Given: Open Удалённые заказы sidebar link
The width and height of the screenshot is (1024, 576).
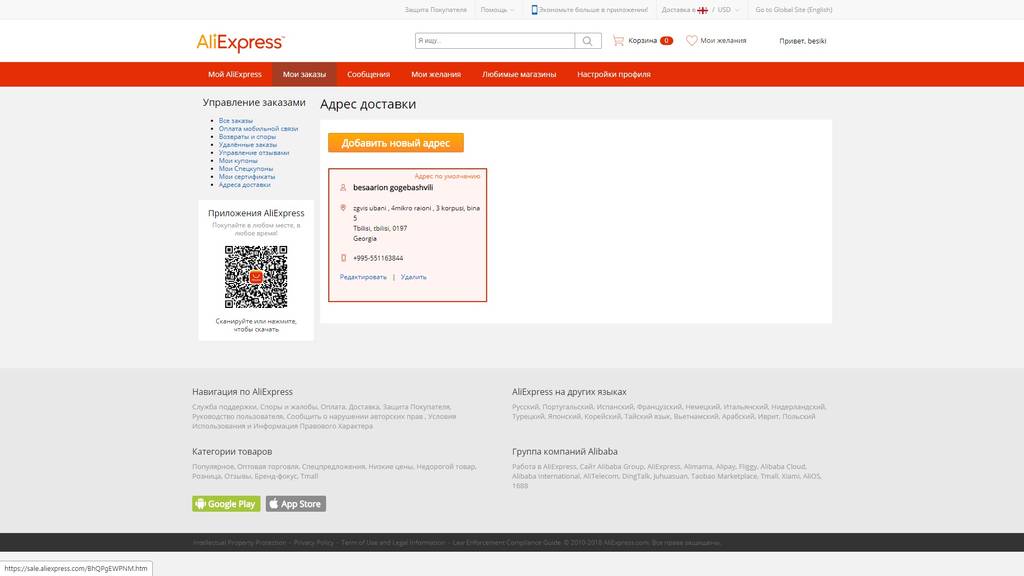Looking at the screenshot, I should [x=248, y=145].
